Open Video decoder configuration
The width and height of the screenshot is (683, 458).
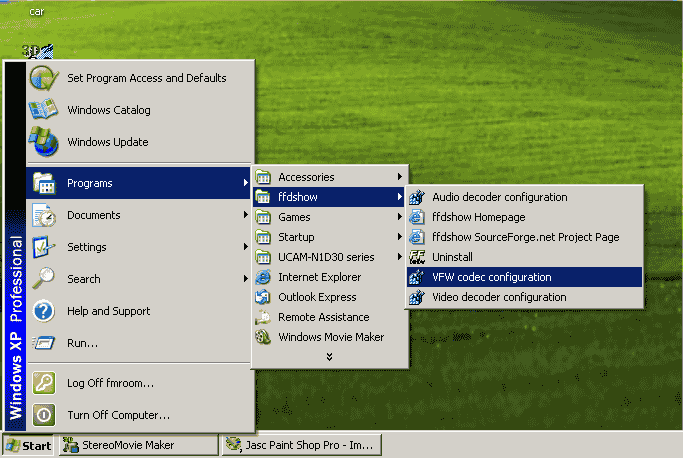click(x=525, y=297)
